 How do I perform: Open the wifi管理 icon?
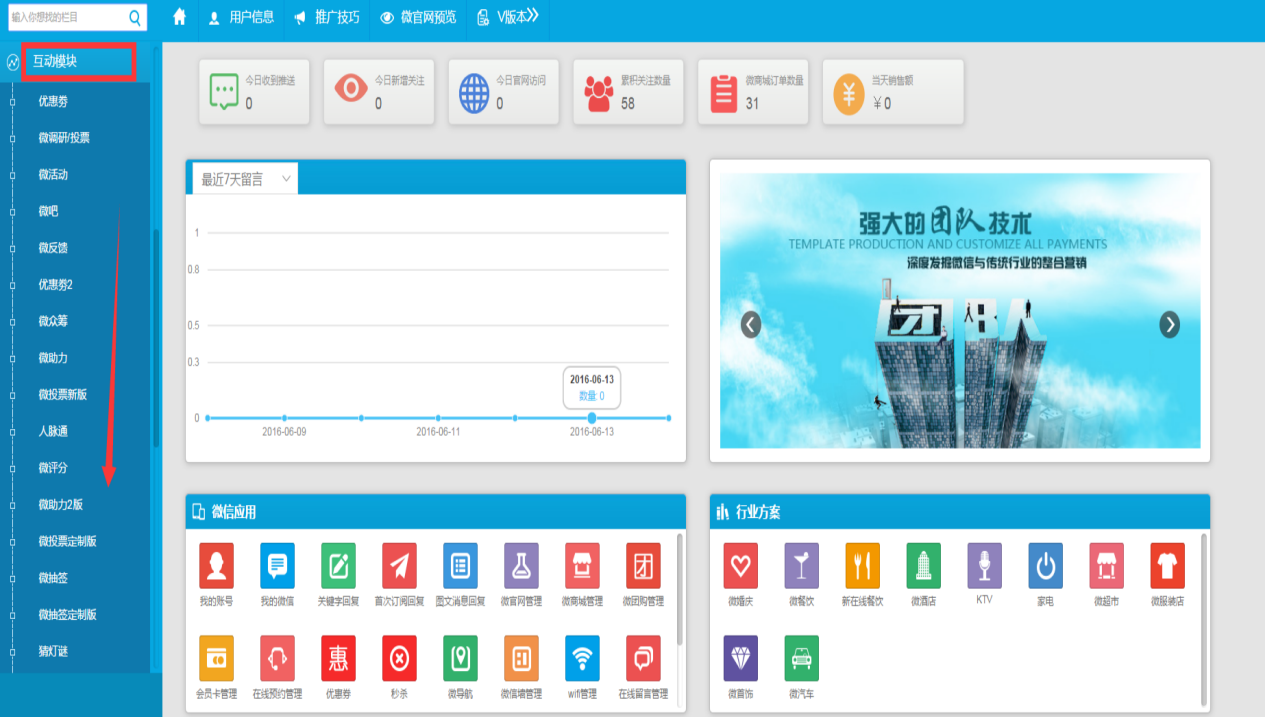tap(582, 659)
